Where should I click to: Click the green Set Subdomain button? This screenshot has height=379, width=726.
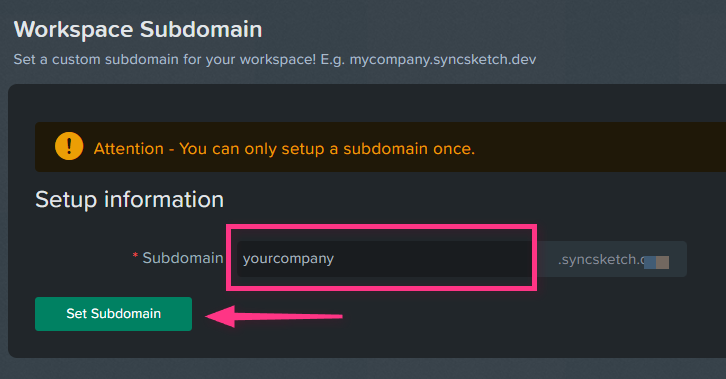(113, 314)
